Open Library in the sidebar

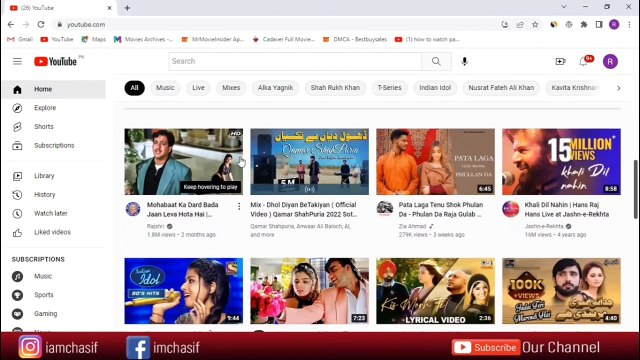click(x=54, y=176)
